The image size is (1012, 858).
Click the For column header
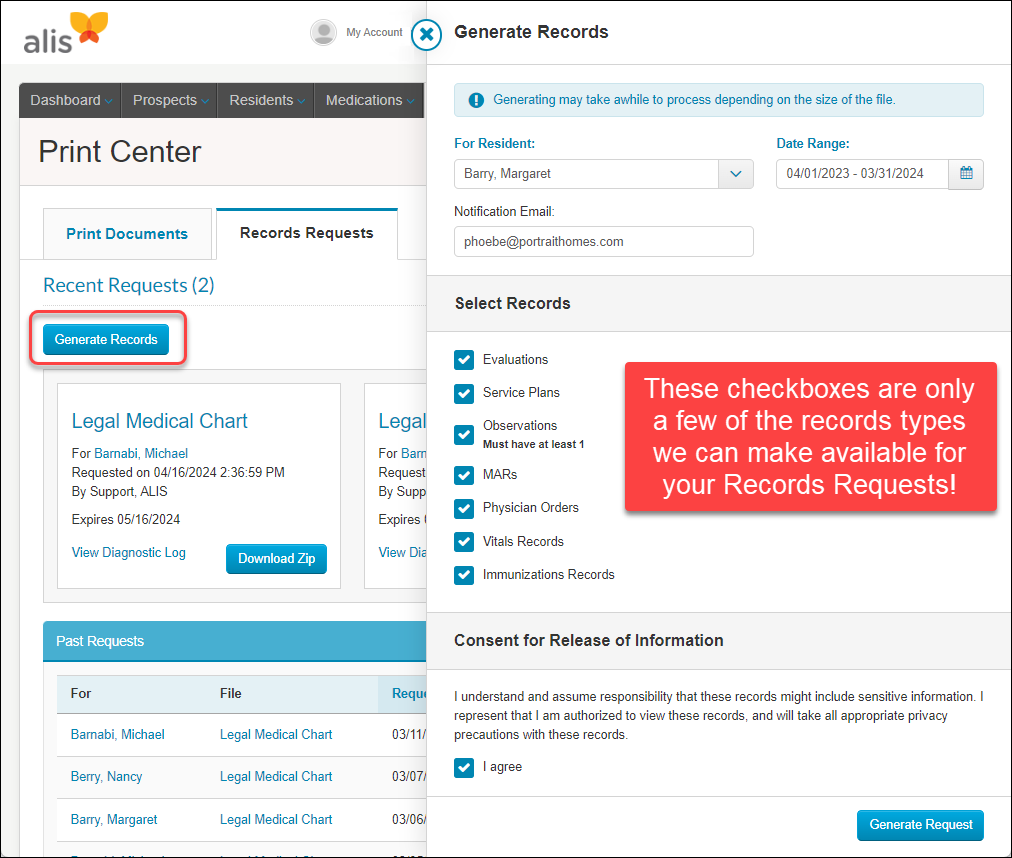81,693
